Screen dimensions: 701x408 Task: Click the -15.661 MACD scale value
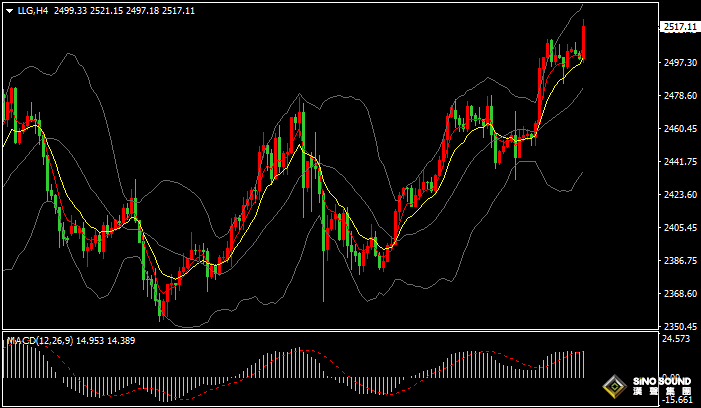(677, 401)
